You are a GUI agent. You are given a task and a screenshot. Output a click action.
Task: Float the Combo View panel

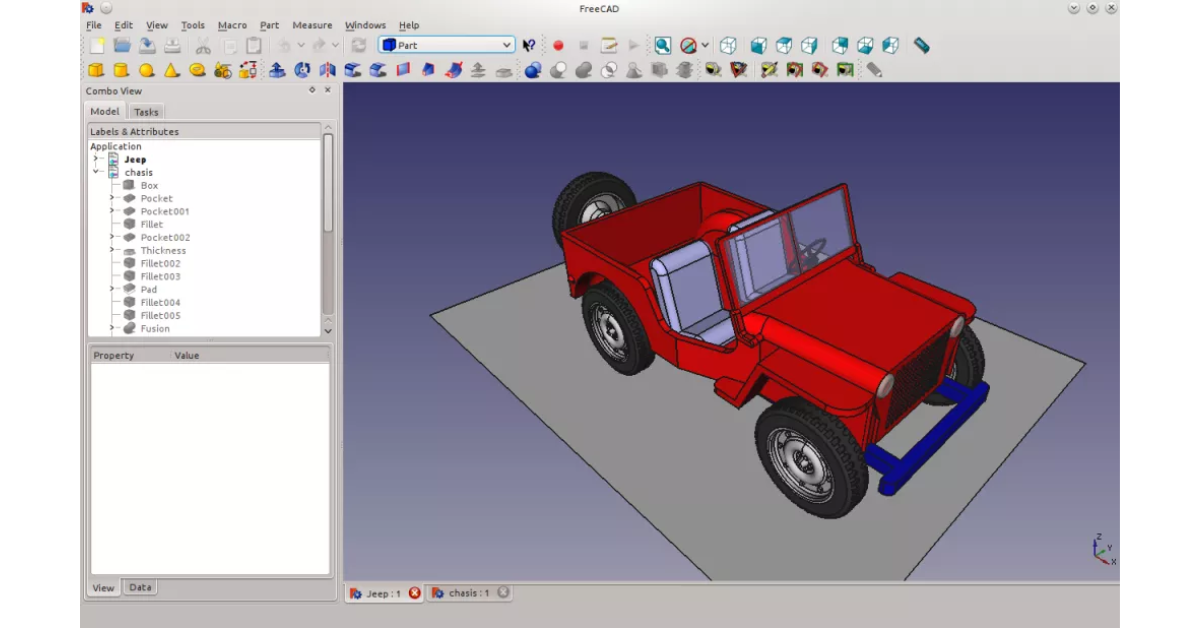[x=312, y=90]
